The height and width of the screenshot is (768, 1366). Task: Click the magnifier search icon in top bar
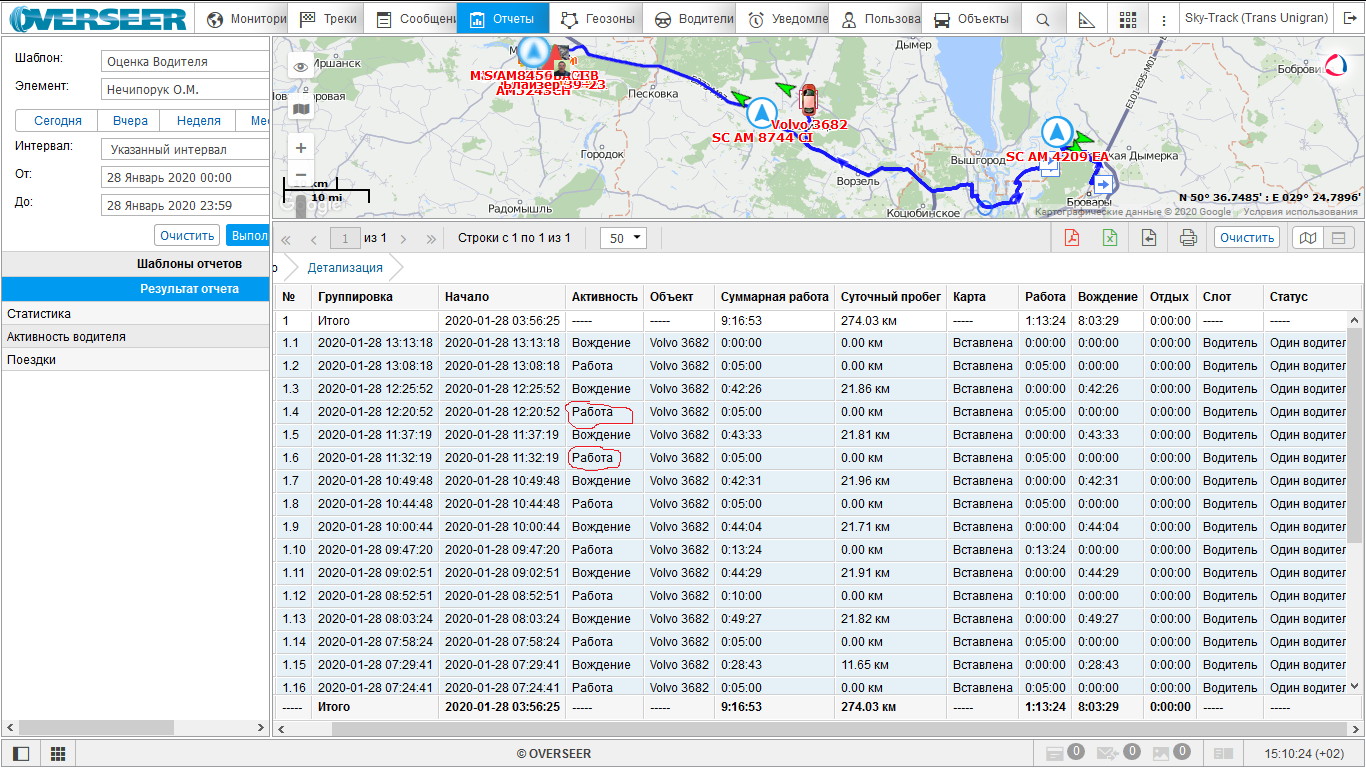click(1043, 19)
